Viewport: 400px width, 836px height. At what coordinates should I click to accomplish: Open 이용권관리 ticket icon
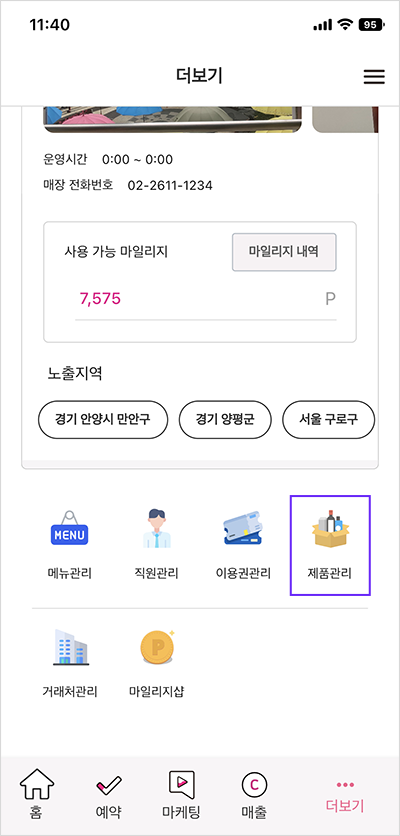(x=243, y=528)
